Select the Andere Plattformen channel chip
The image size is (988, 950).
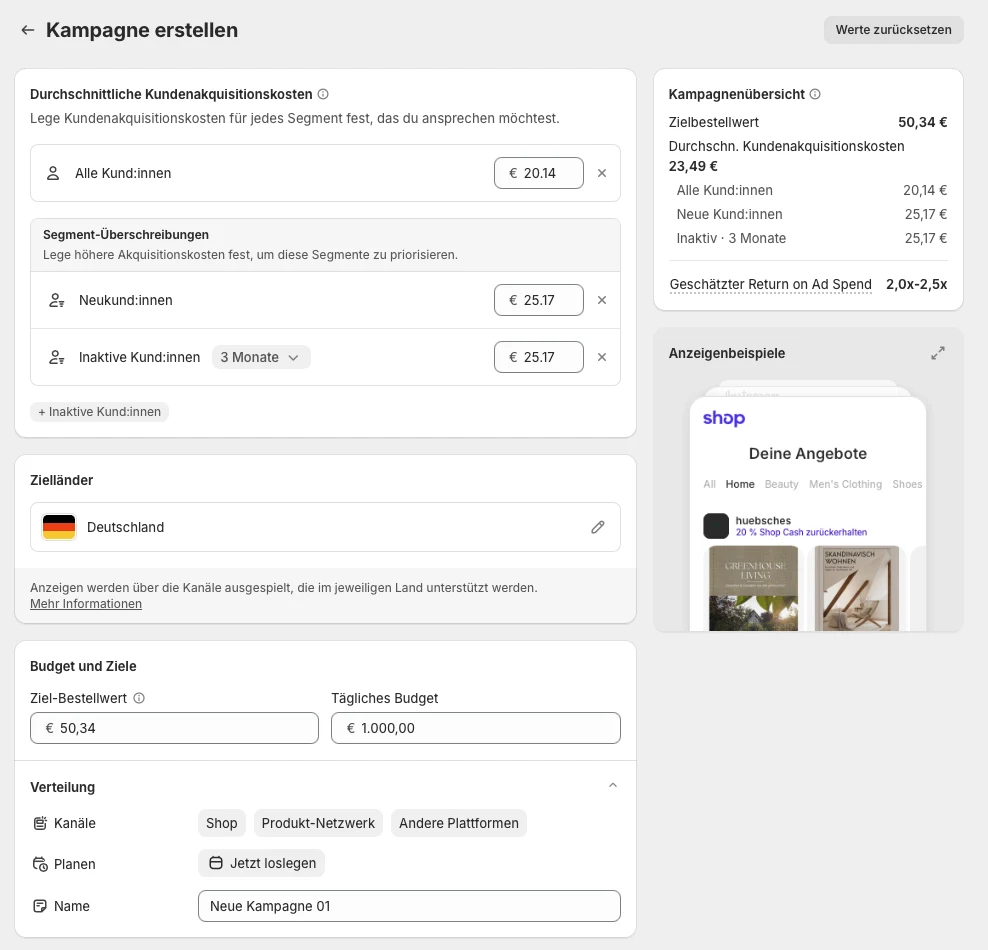click(x=459, y=823)
